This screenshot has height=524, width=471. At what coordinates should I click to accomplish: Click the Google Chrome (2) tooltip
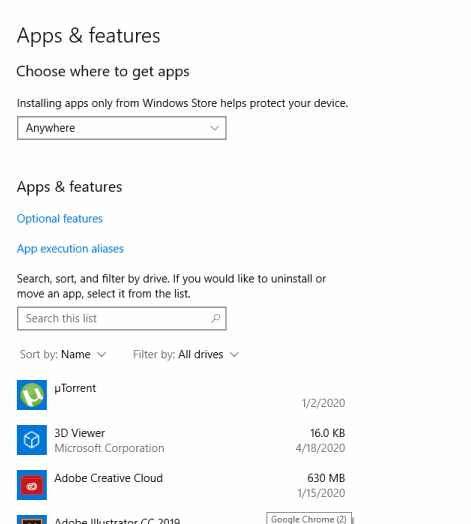point(309,518)
